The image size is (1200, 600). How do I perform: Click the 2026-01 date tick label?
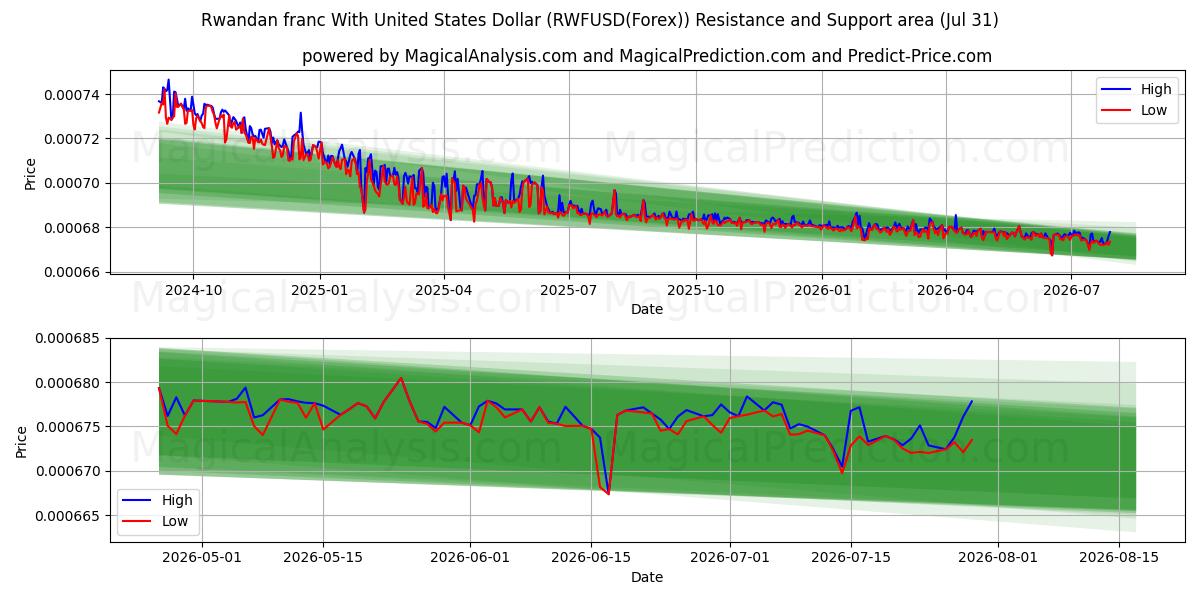pyautogui.click(x=822, y=290)
